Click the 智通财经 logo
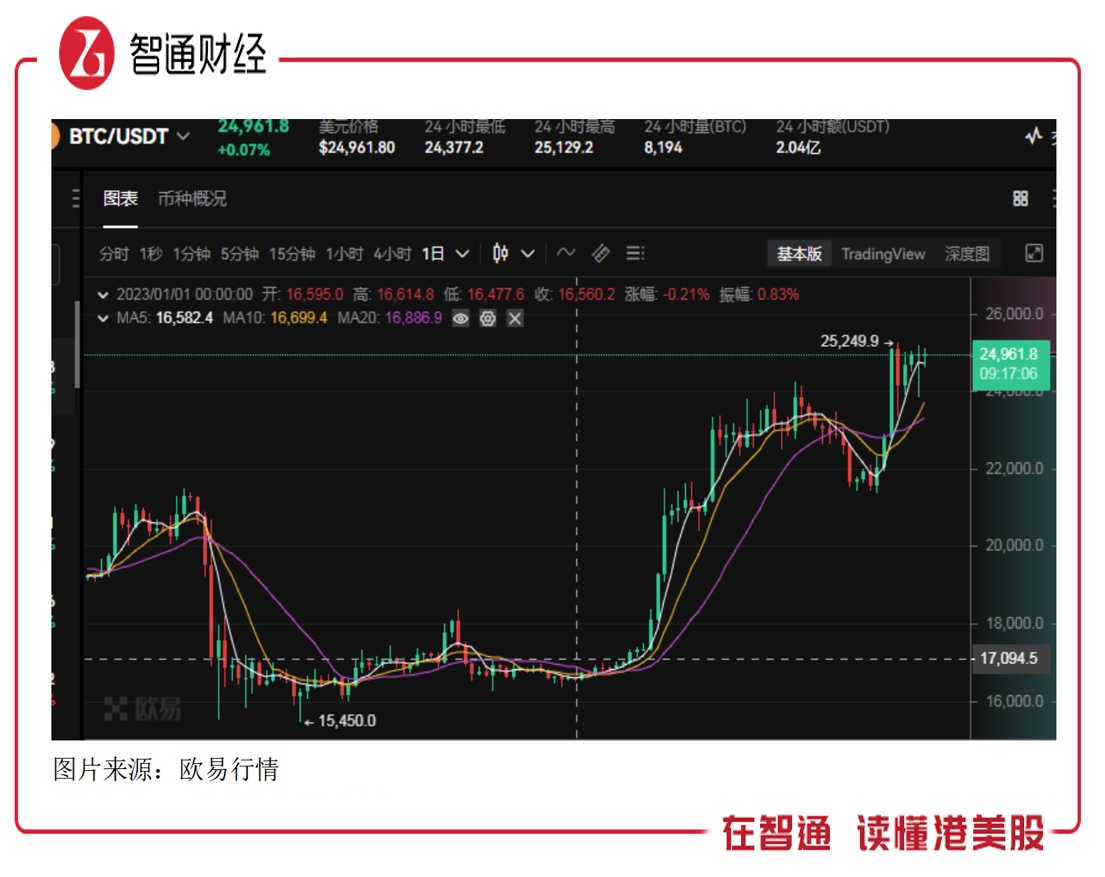Image resolution: width=1105 pixels, height=877 pixels. point(163,54)
